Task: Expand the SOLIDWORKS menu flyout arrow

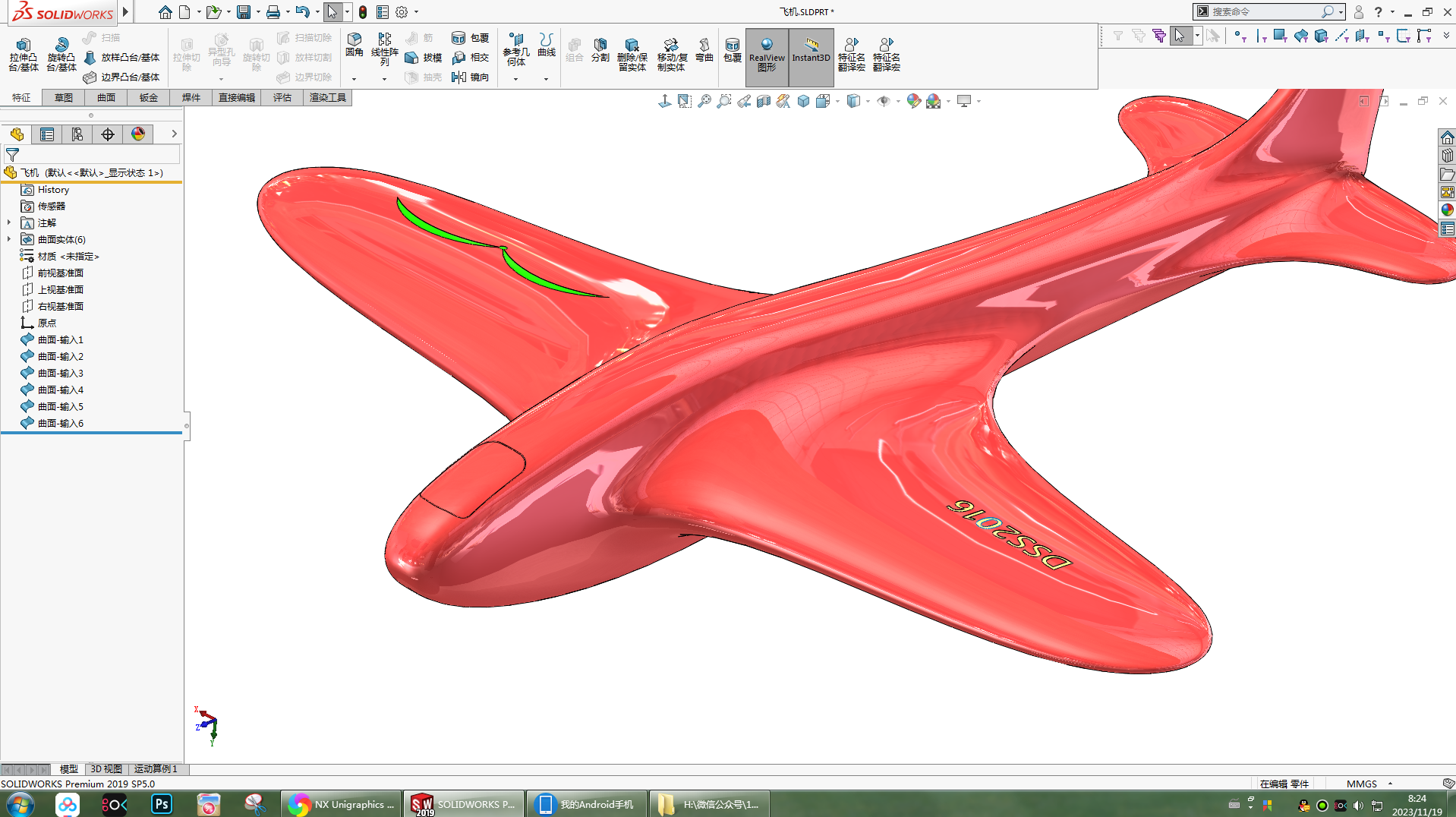Action: 126,11
